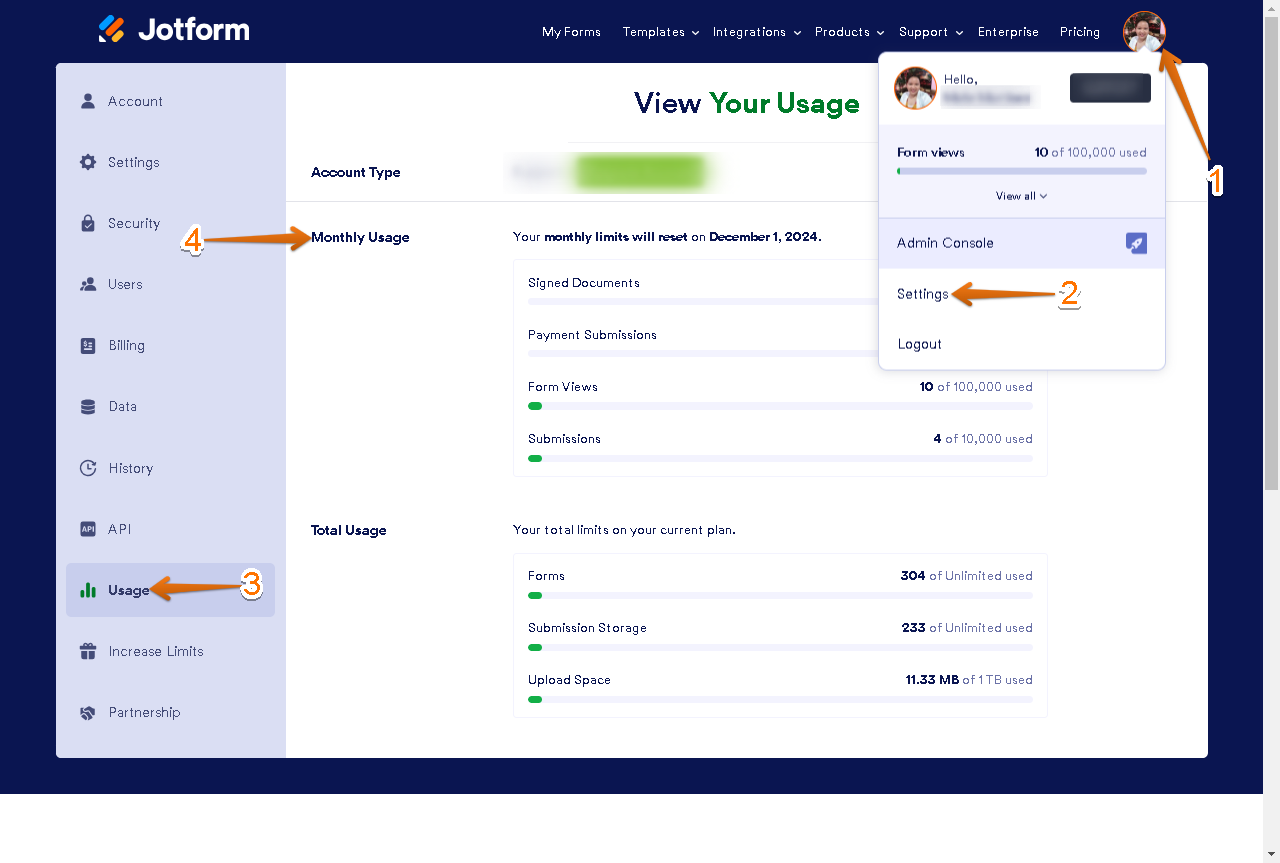Click the Forms usage progress bar
The height and width of the screenshot is (863, 1280).
[x=780, y=595]
